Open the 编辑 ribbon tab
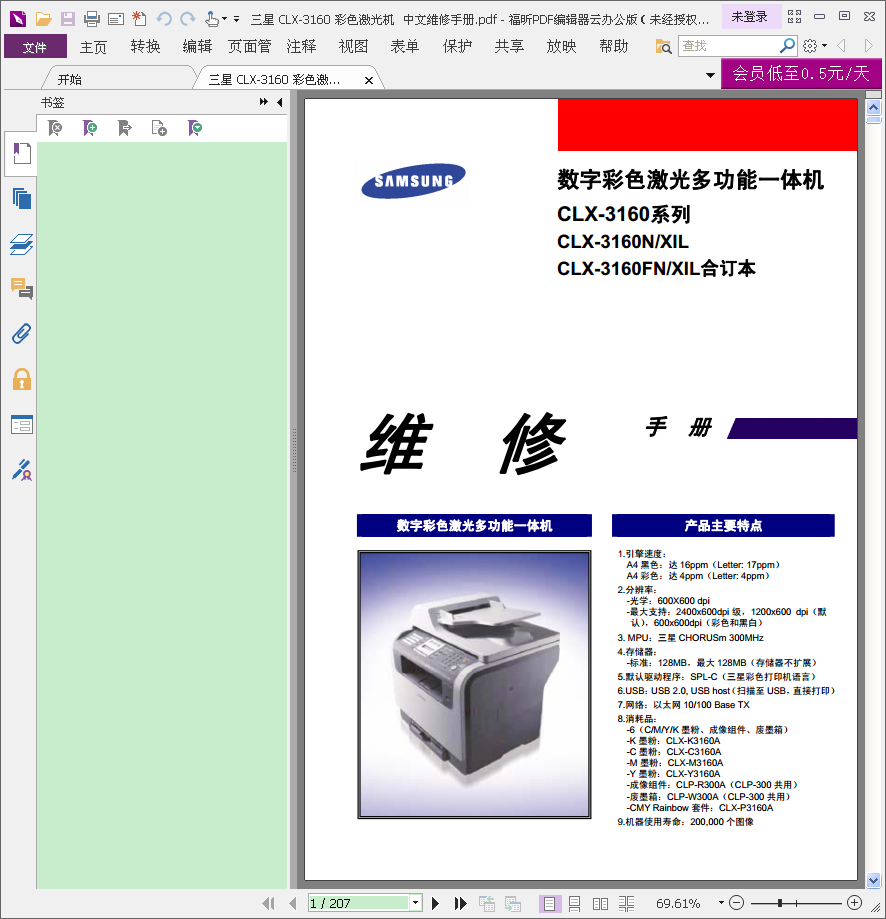The height and width of the screenshot is (919, 886). tap(197, 46)
